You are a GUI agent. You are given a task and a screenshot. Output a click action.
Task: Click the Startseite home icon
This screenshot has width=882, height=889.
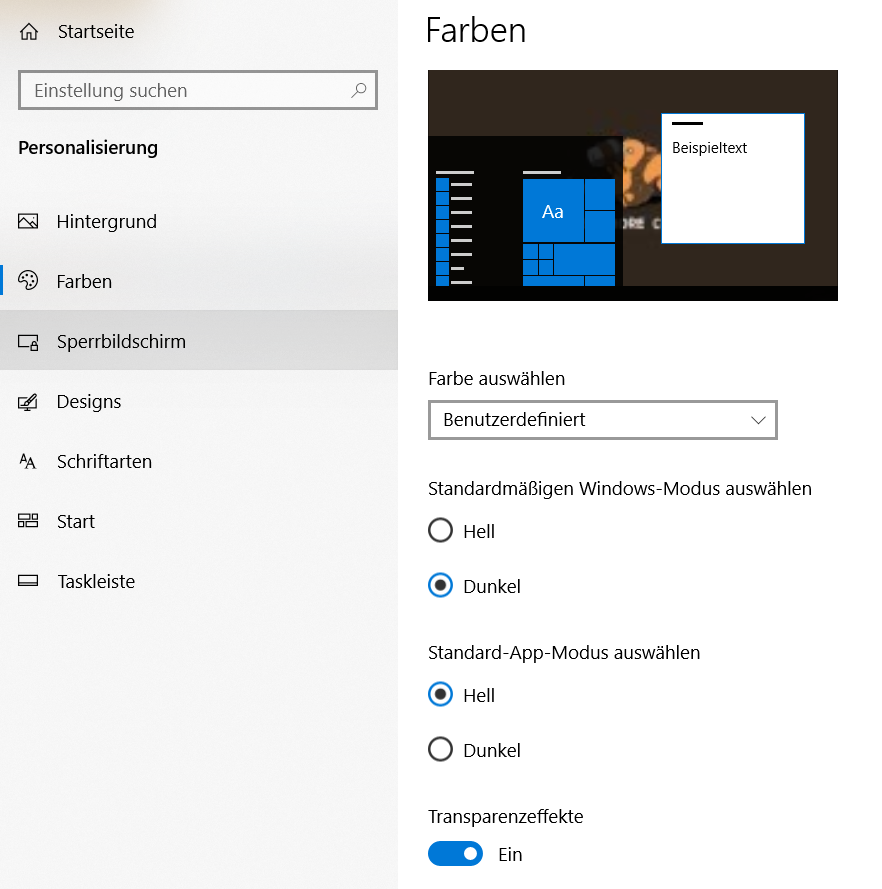[x=29, y=32]
